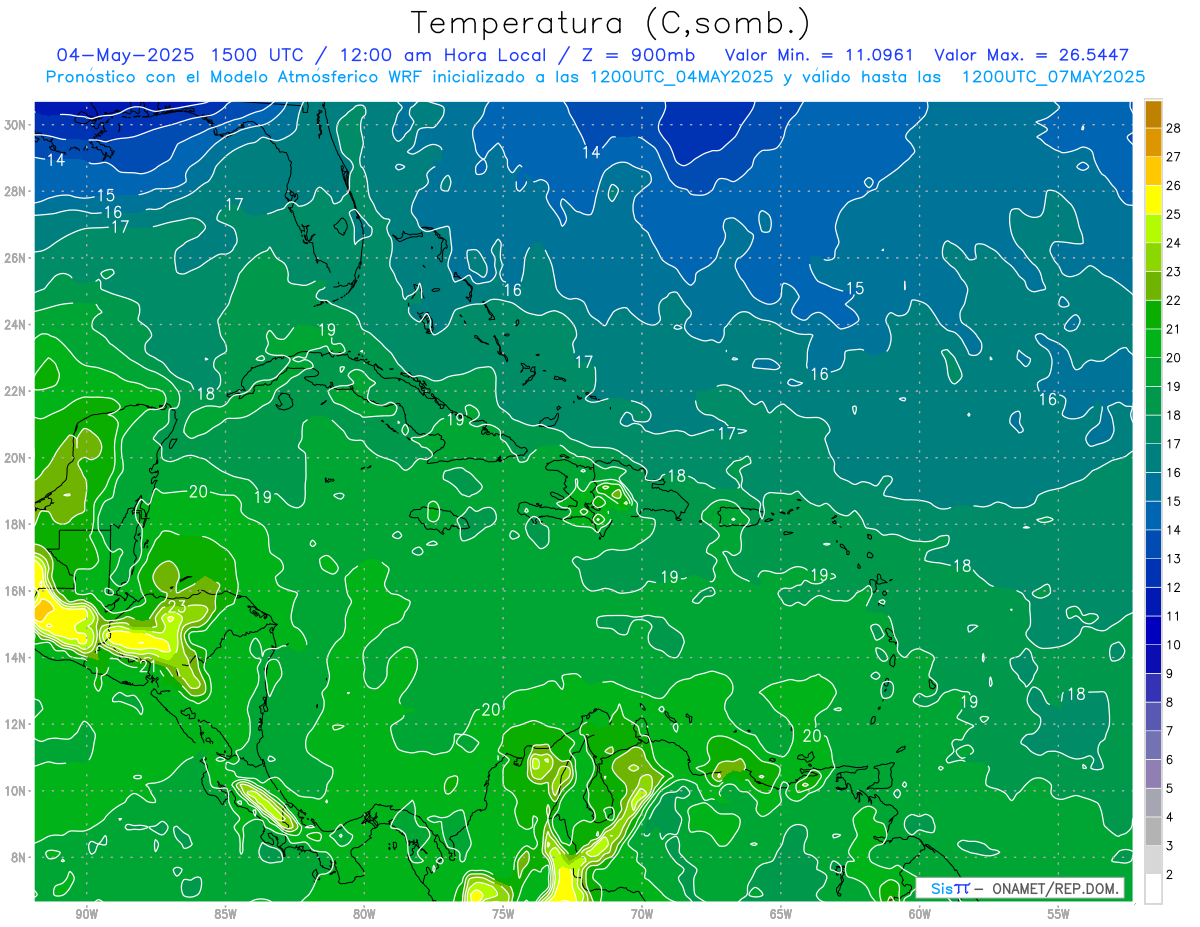Click the color scale label 22

[1175, 300]
